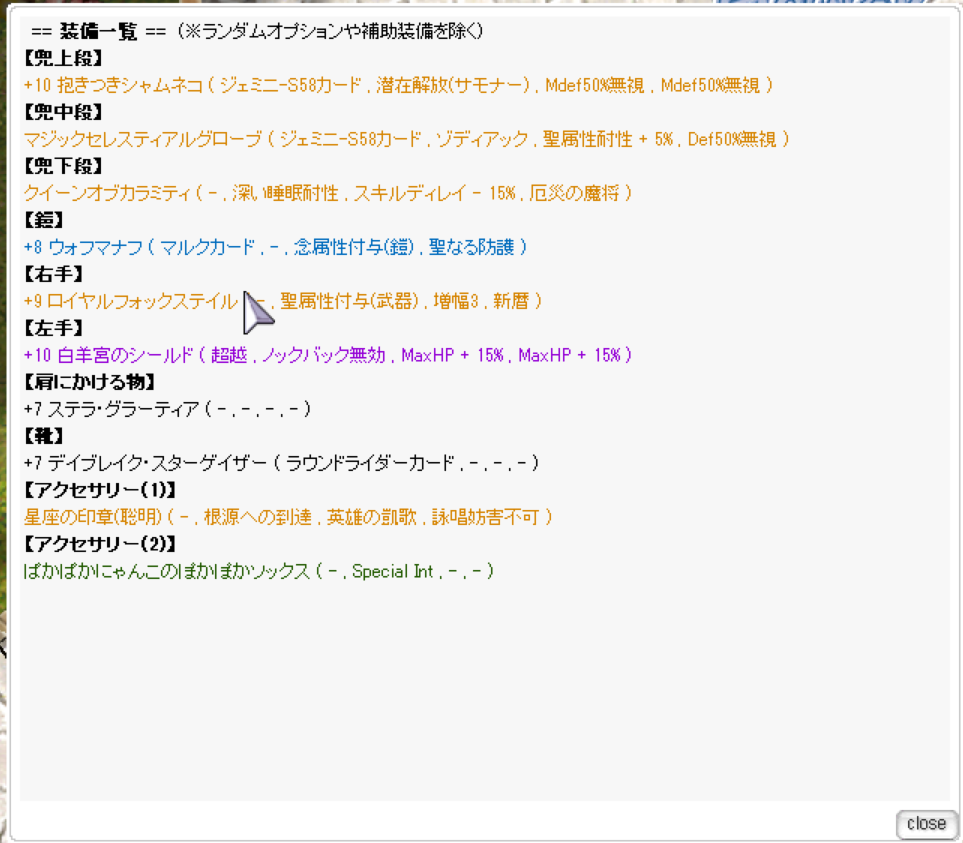Click the close button of the equipment popup
Viewport: 963px width, 843px height.
(926, 823)
